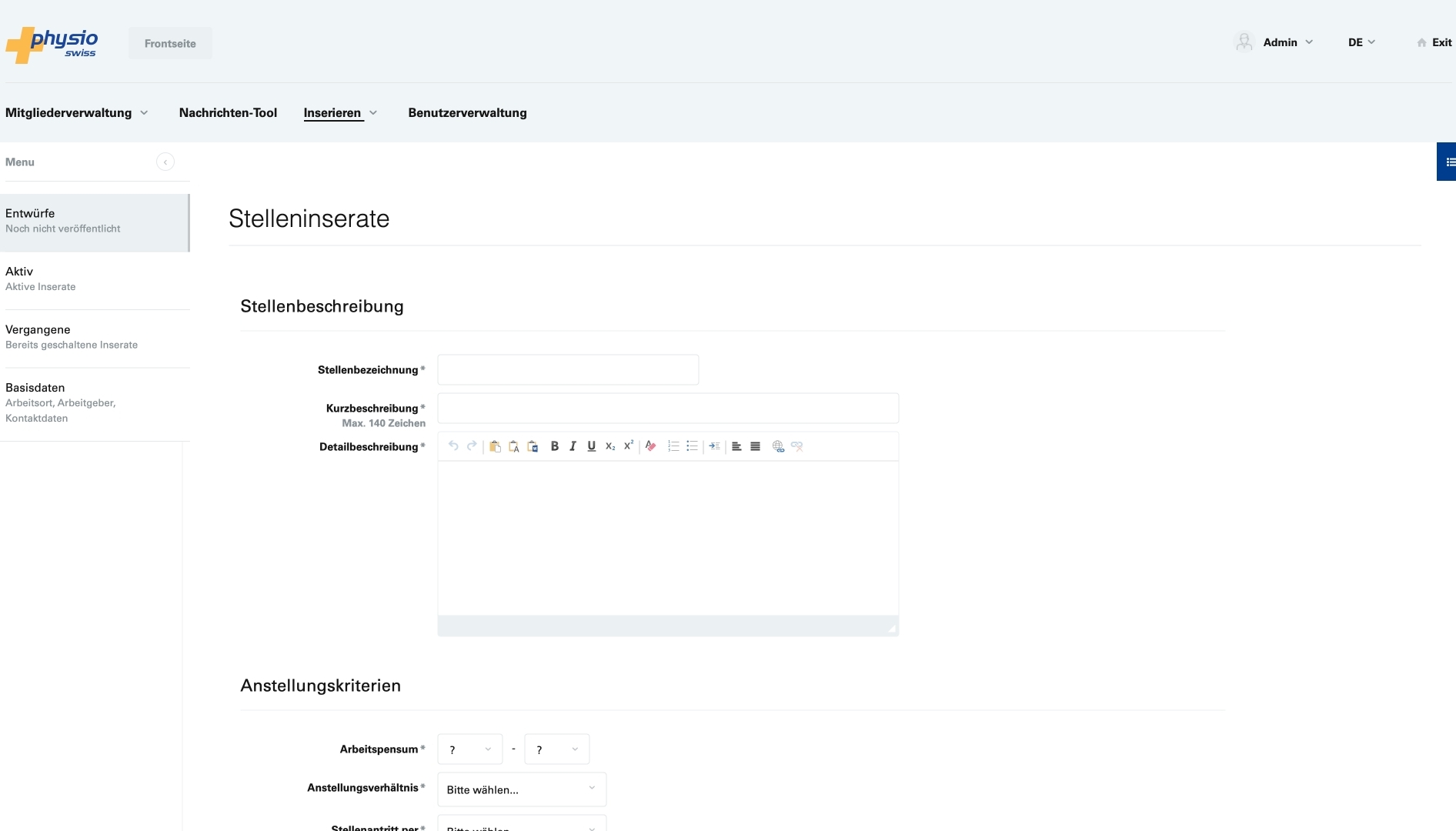Click the underline formatting icon
The width and height of the screenshot is (1456, 831).
click(x=591, y=446)
